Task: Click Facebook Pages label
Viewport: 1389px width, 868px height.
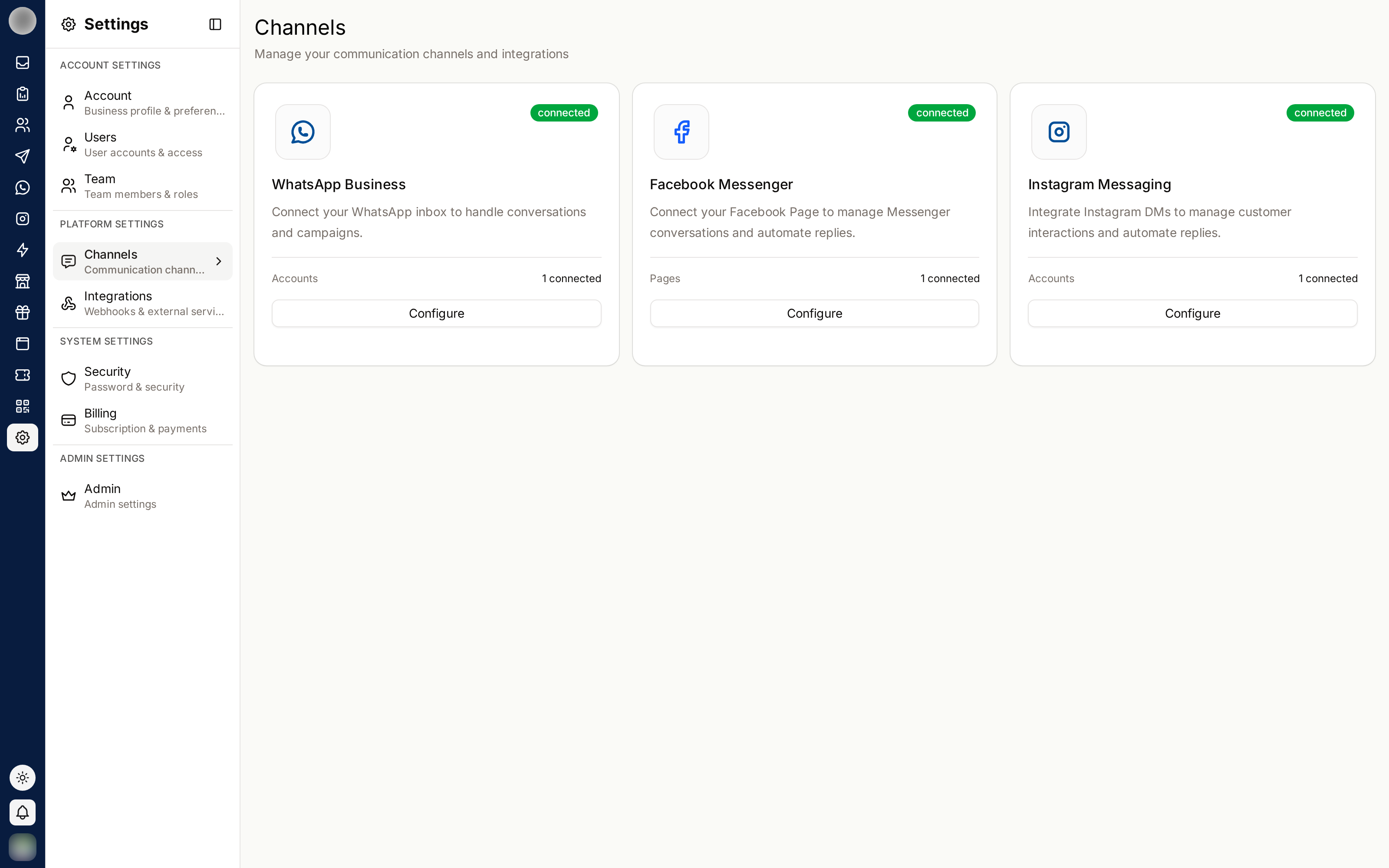Action: point(665,279)
